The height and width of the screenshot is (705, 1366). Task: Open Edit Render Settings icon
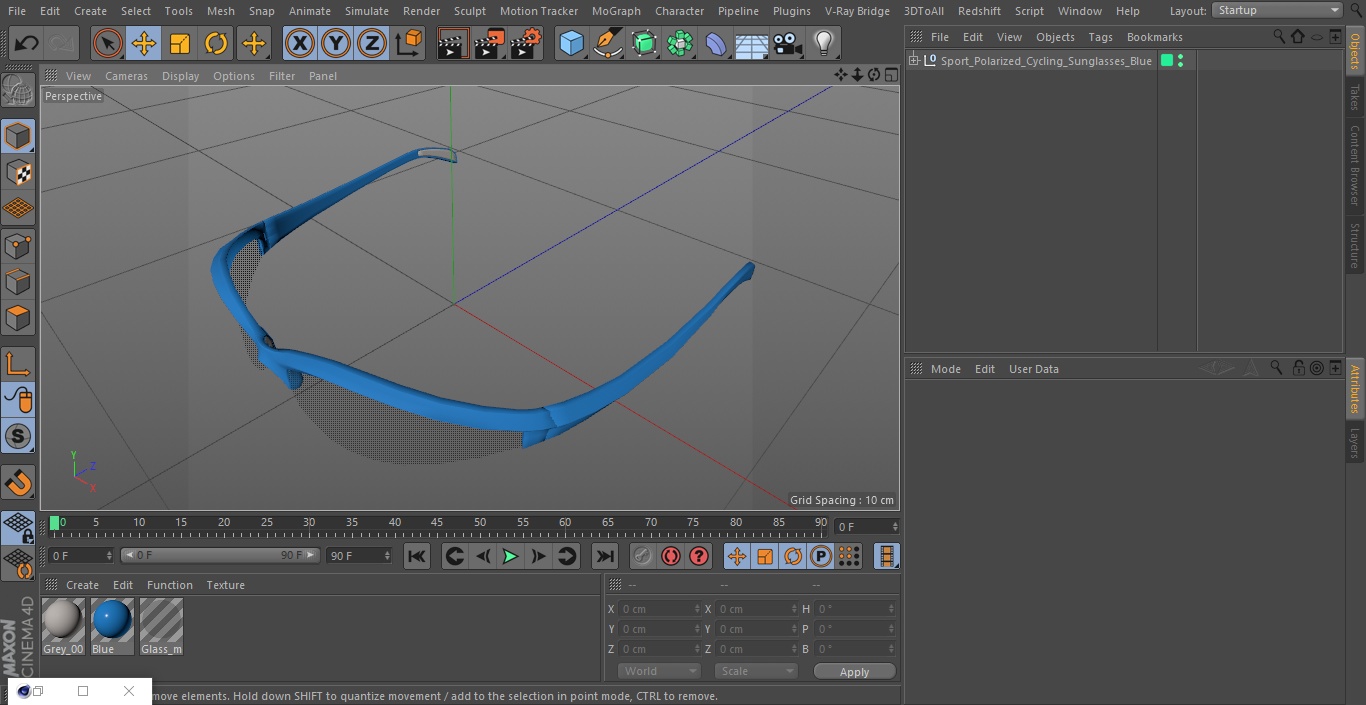(525, 44)
